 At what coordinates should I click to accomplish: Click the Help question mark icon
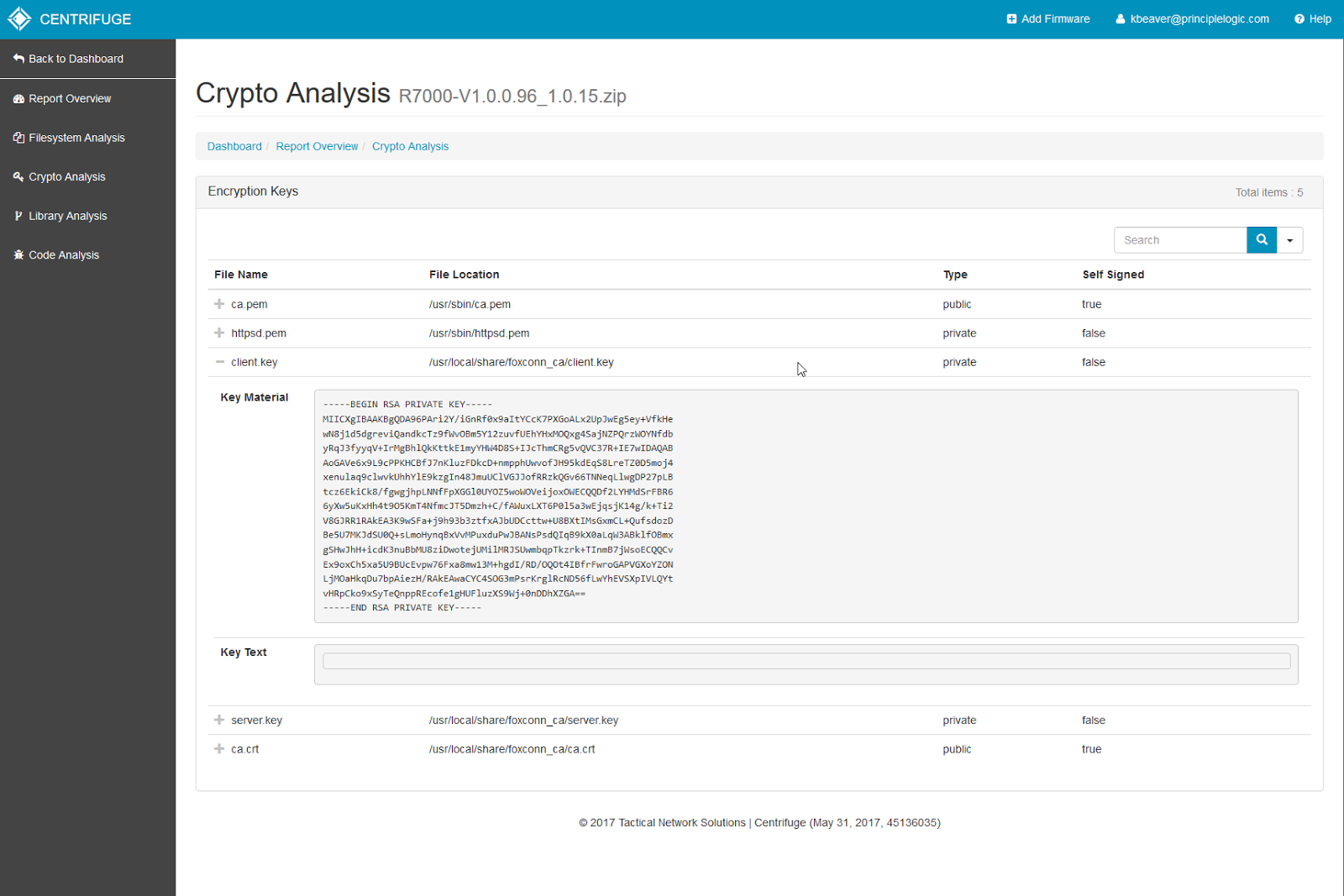coord(1299,18)
